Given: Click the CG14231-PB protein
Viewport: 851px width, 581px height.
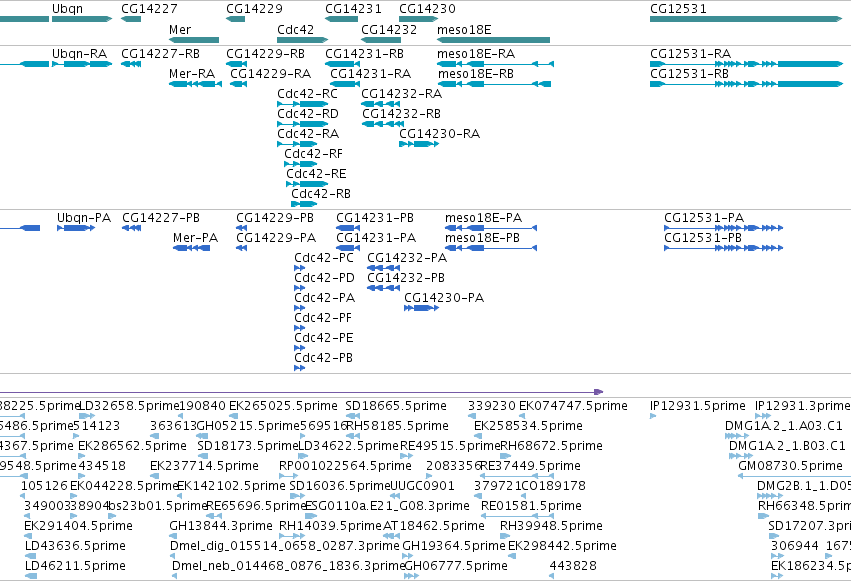Looking at the screenshot, I should (348, 228).
